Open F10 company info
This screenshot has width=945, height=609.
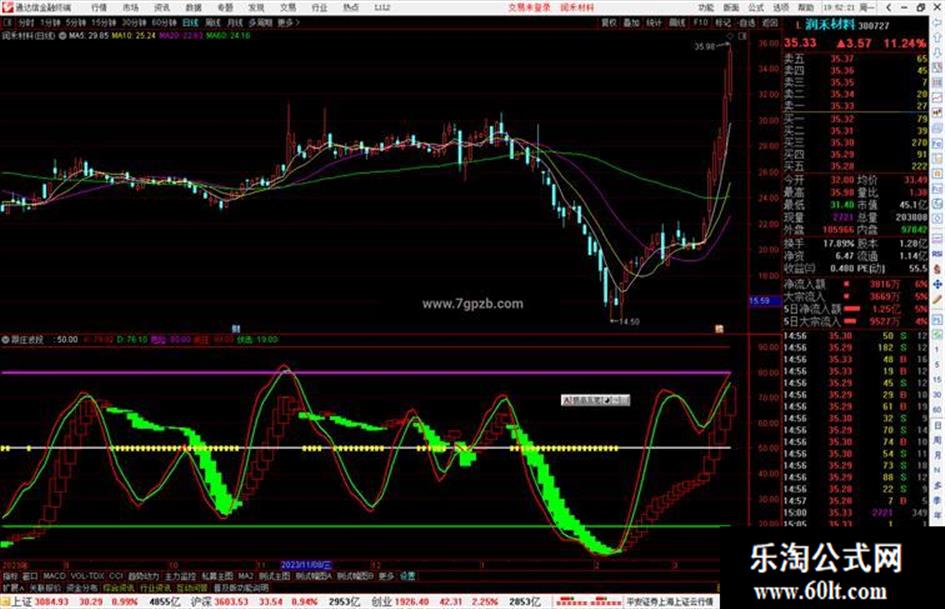tap(700, 22)
